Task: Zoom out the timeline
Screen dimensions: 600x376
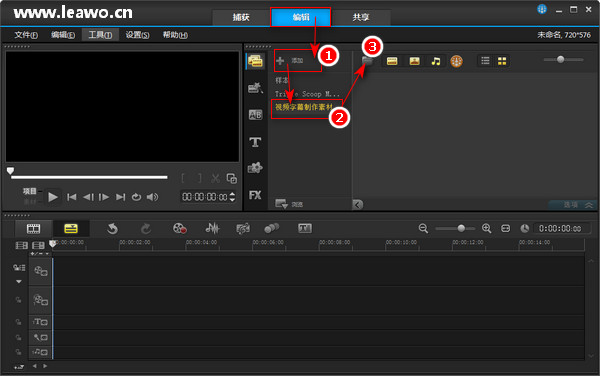Action: coord(423,228)
